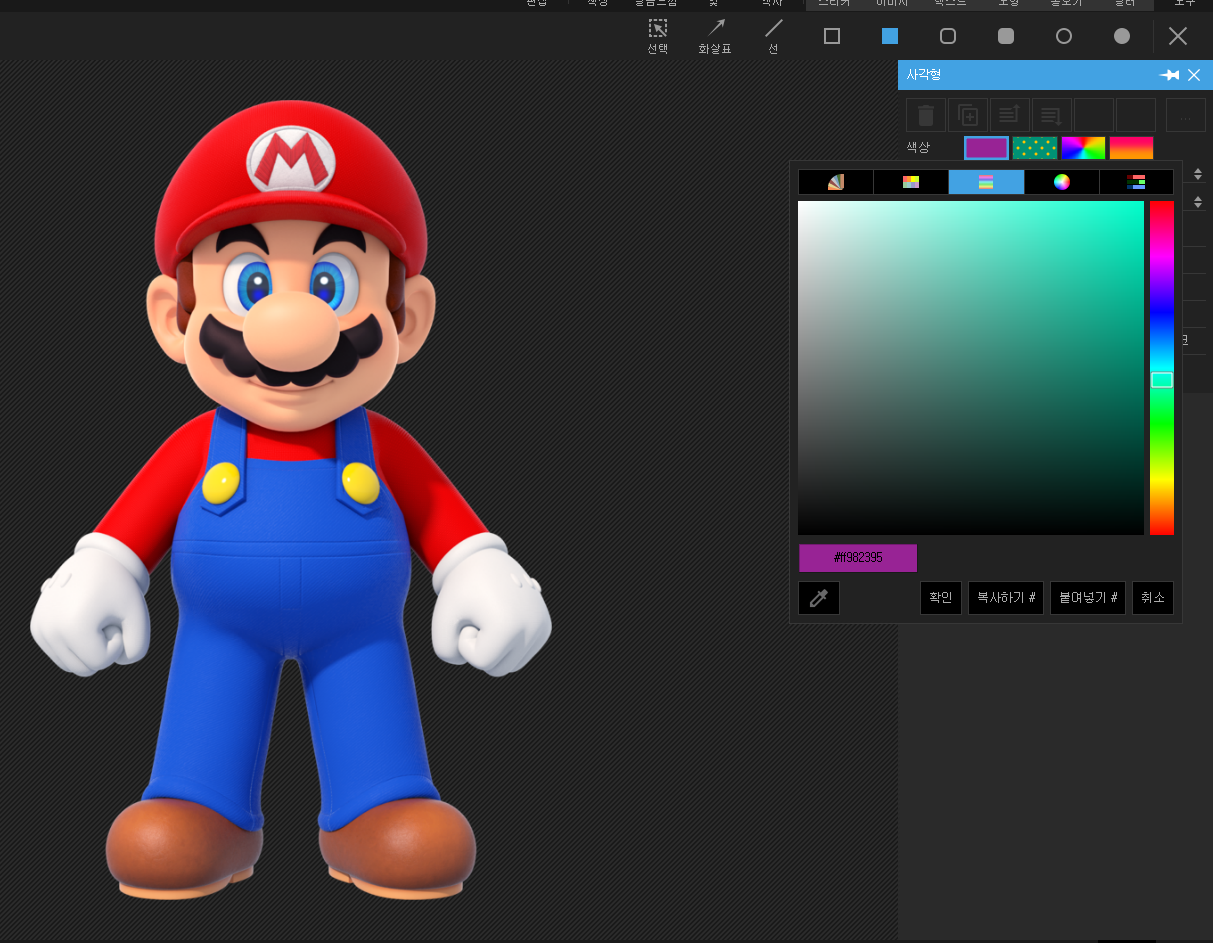
Task: Switch to the color fan palette tab
Action: (836, 182)
